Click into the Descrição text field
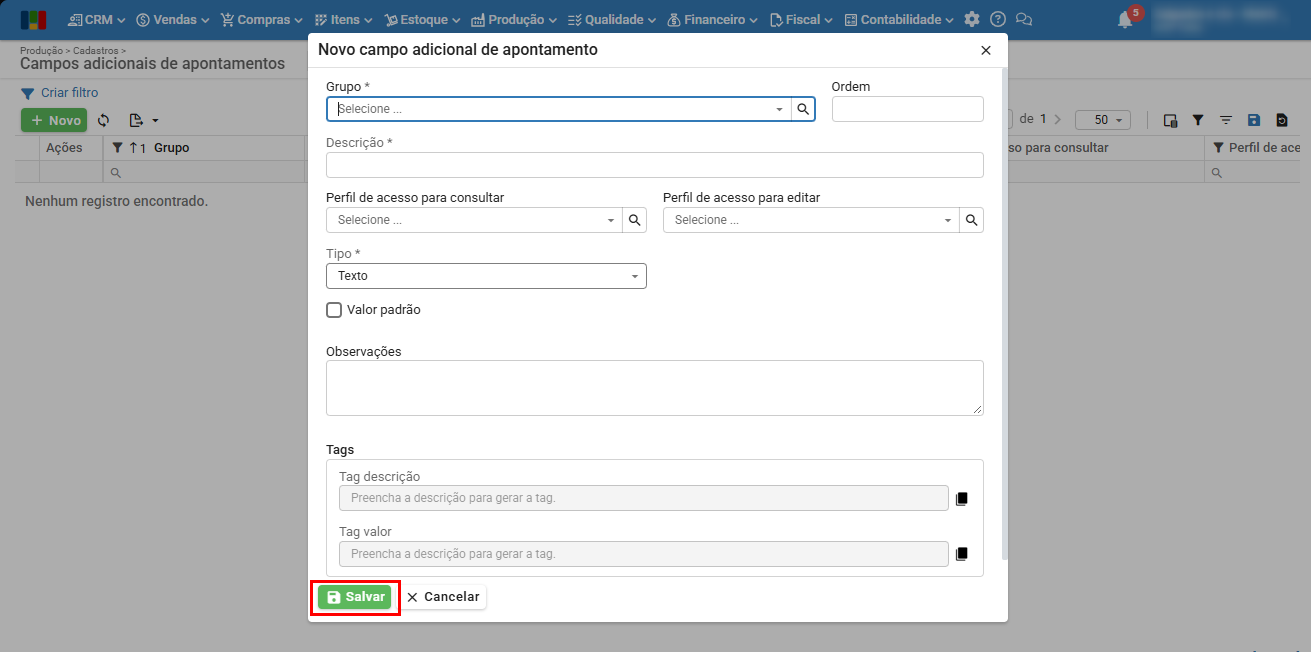This screenshot has height=652, width=1311. click(654, 165)
